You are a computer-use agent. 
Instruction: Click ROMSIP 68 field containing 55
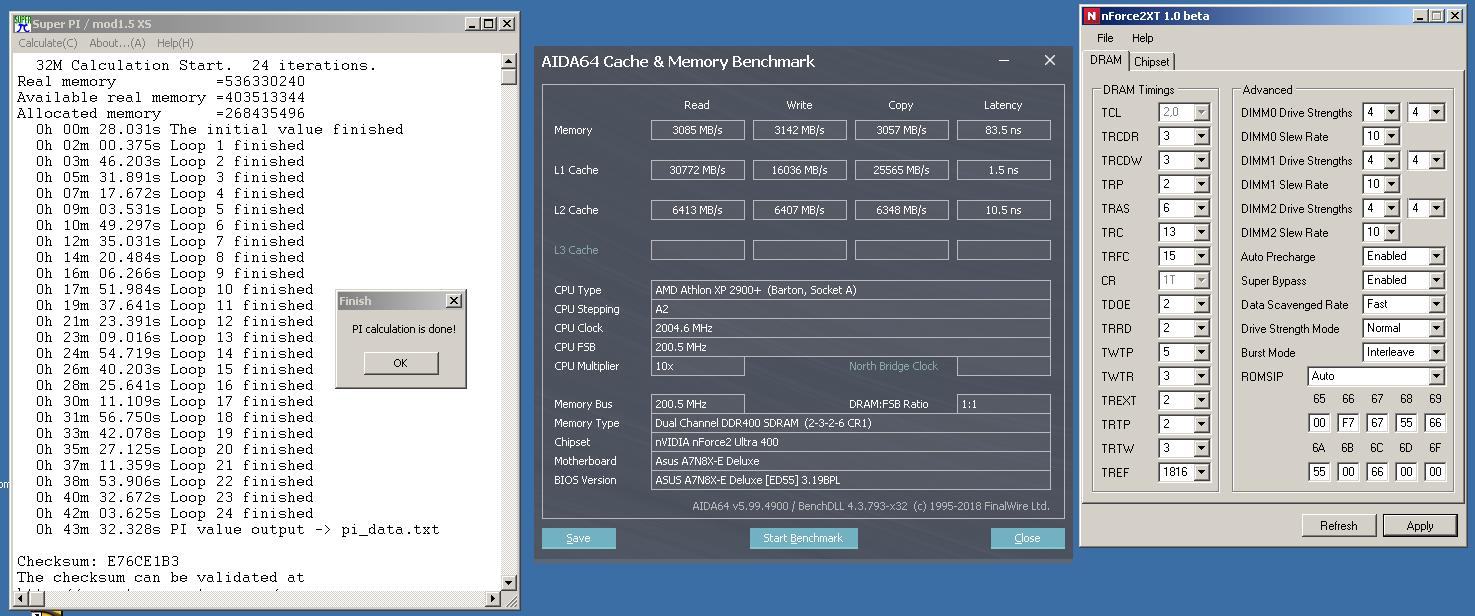(1406, 423)
